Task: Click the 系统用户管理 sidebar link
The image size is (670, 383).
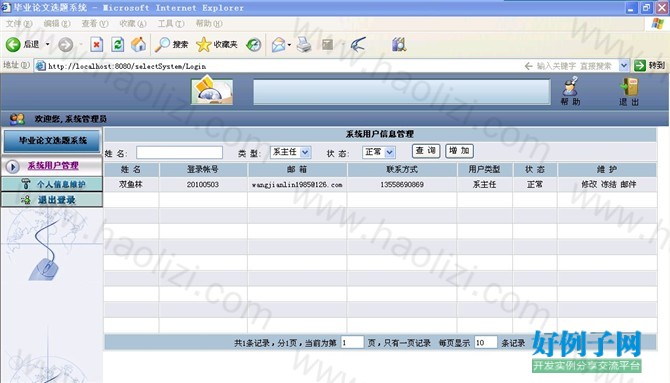Action: coord(53,166)
